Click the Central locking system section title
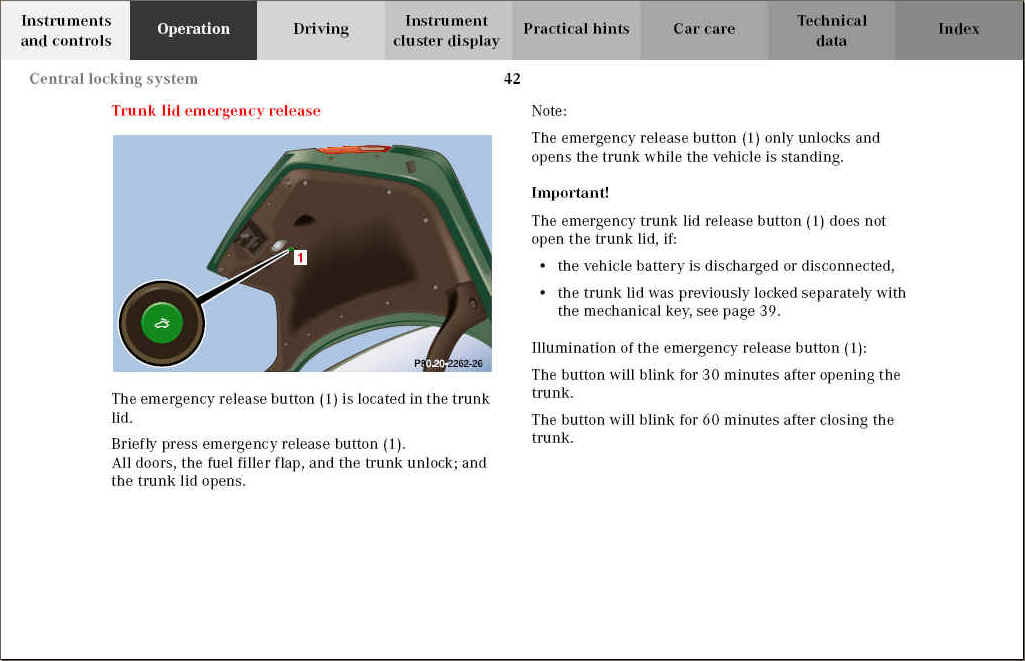This screenshot has width=1025, height=661. pyautogui.click(x=114, y=79)
